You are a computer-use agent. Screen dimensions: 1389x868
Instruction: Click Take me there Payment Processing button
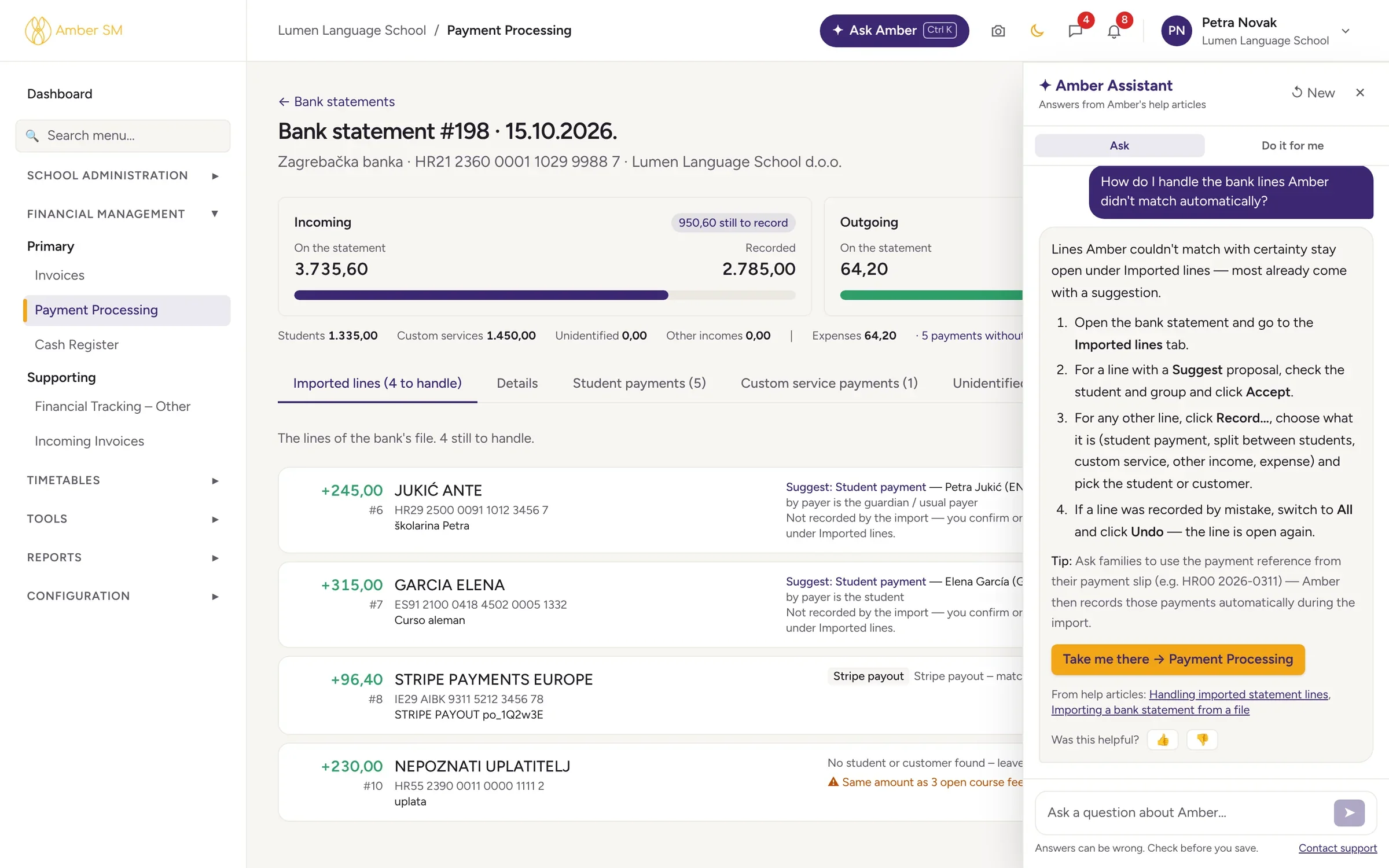pyautogui.click(x=1178, y=659)
